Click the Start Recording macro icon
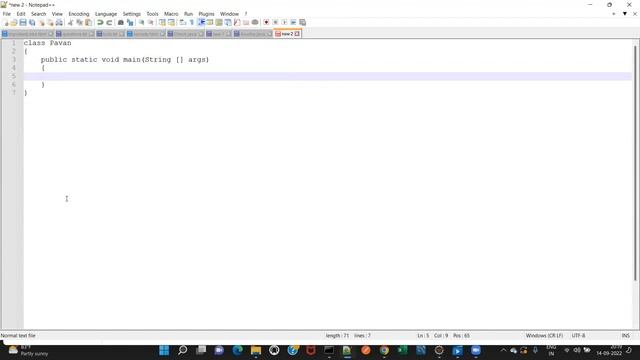This screenshot has height=360, width=640. point(266,22)
